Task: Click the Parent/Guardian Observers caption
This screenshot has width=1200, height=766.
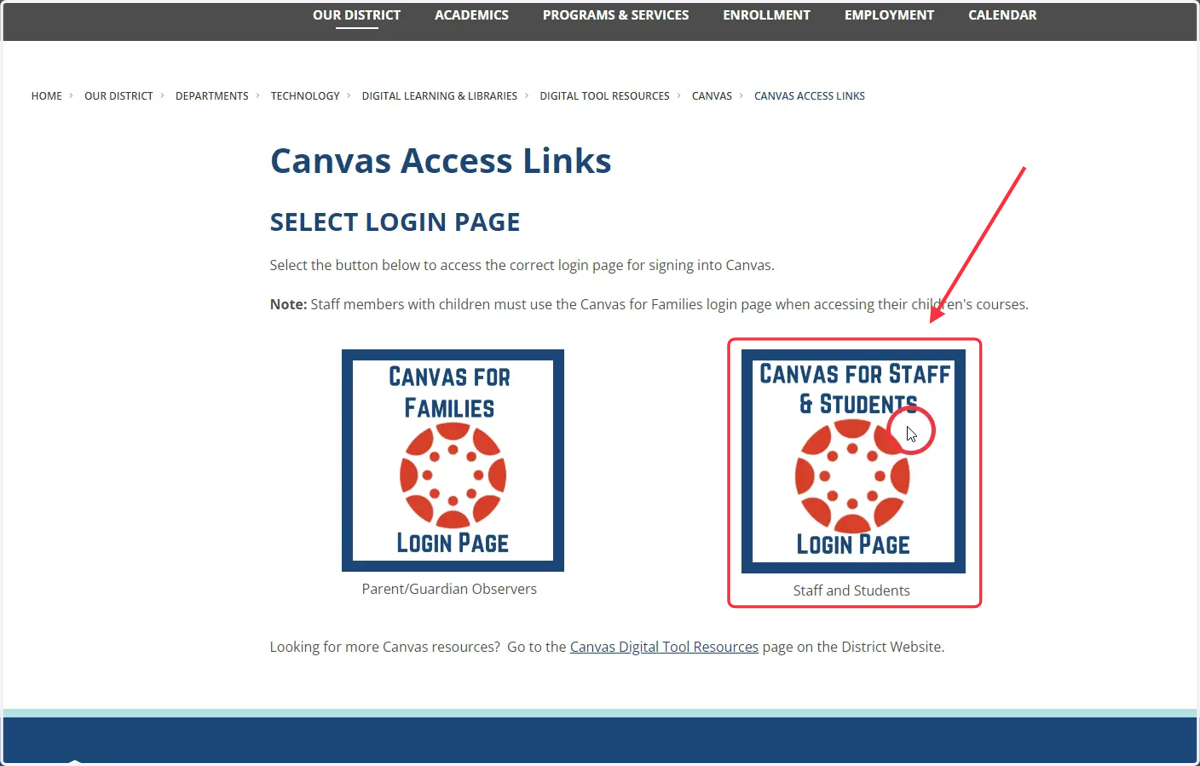Action: click(x=449, y=589)
